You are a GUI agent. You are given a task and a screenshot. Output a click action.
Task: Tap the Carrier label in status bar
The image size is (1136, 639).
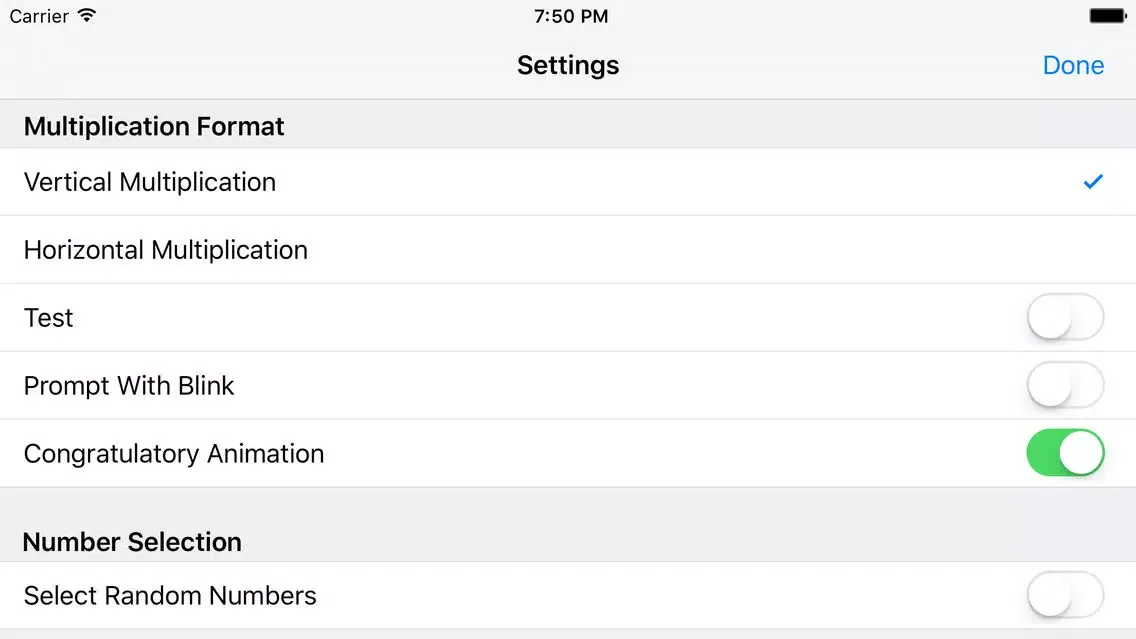click(x=38, y=16)
